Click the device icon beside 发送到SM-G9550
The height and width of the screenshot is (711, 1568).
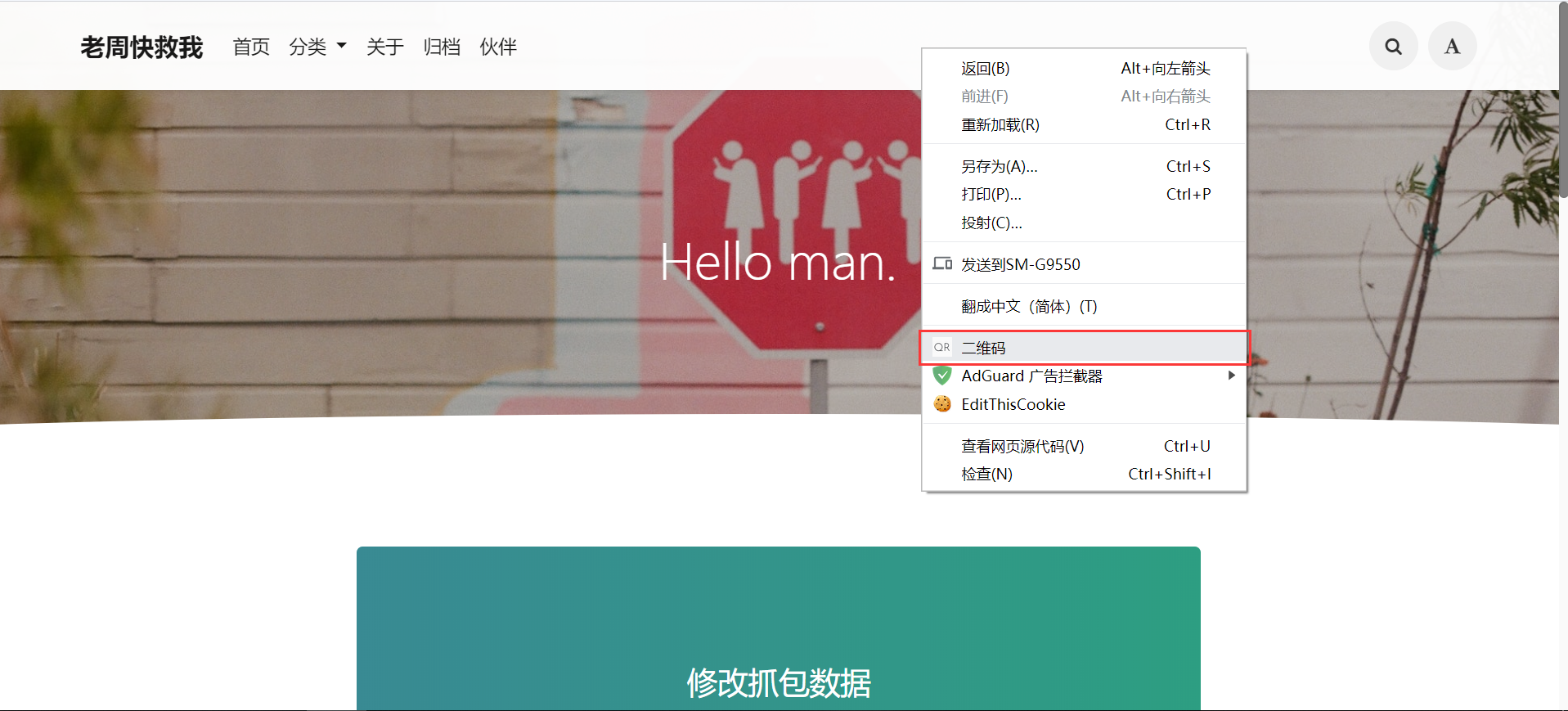click(942, 263)
